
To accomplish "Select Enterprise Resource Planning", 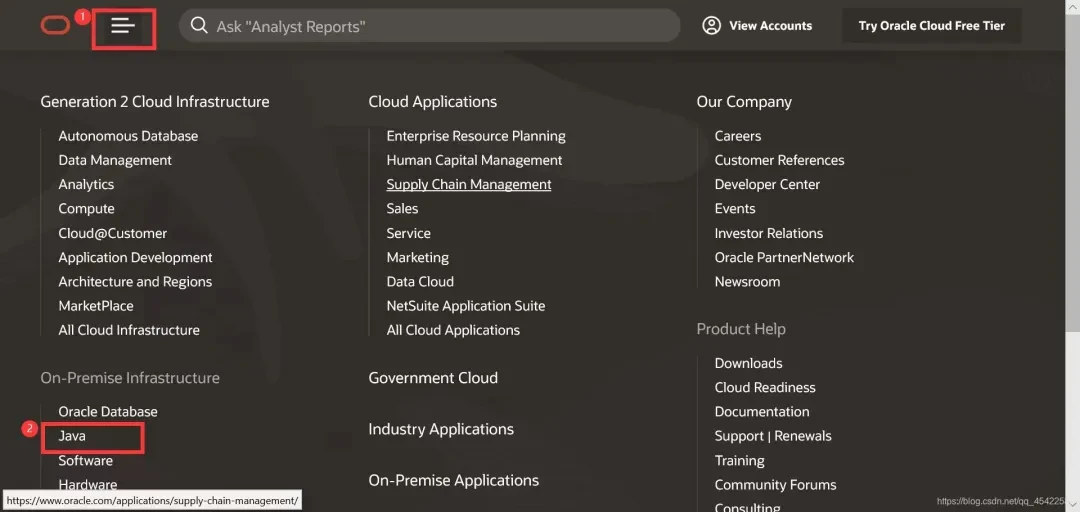I will pos(476,136).
